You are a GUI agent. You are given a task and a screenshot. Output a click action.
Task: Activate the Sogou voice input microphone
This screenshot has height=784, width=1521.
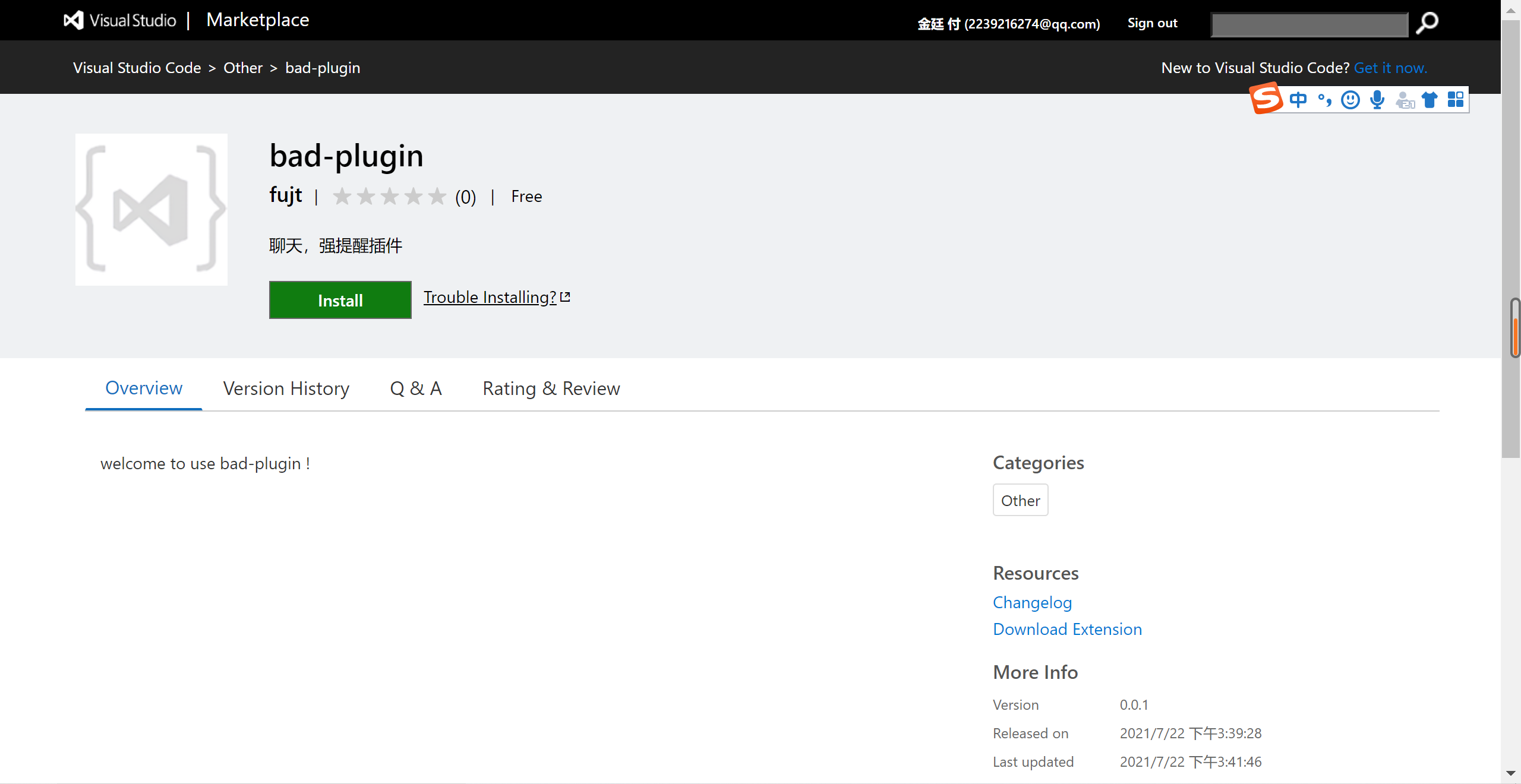(1377, 100)
